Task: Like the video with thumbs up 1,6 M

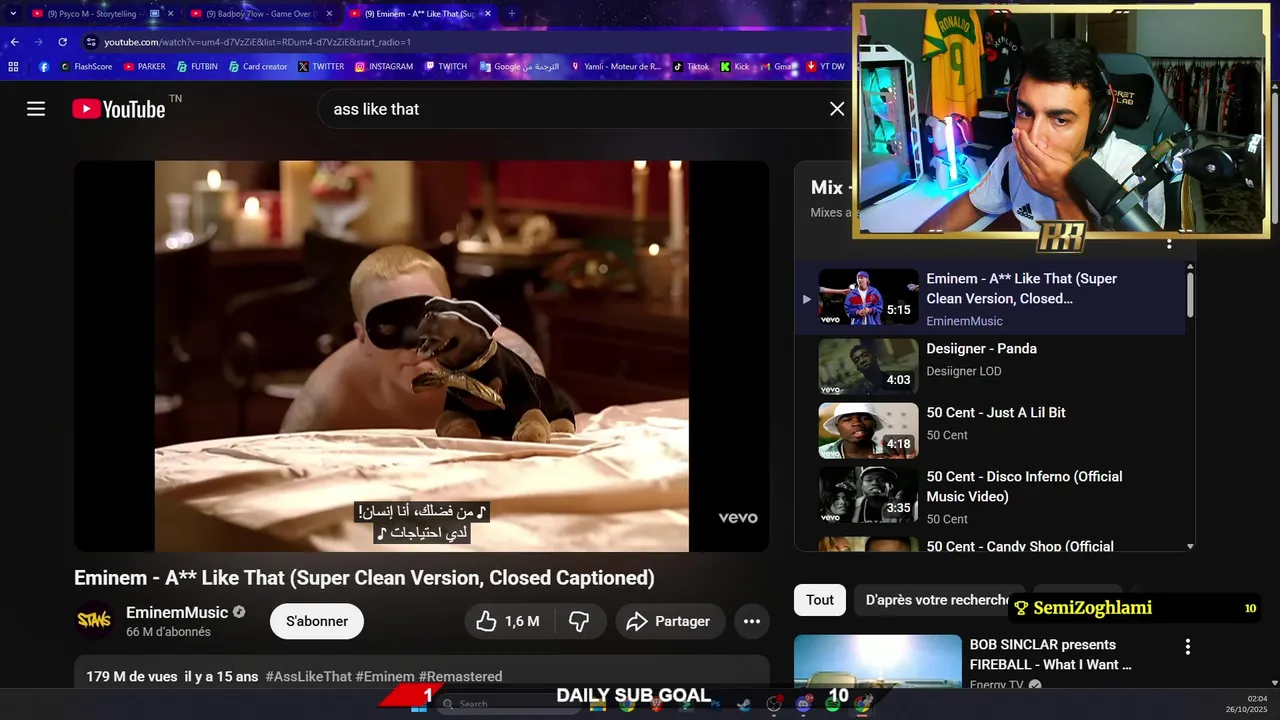Action: point(508,621)
